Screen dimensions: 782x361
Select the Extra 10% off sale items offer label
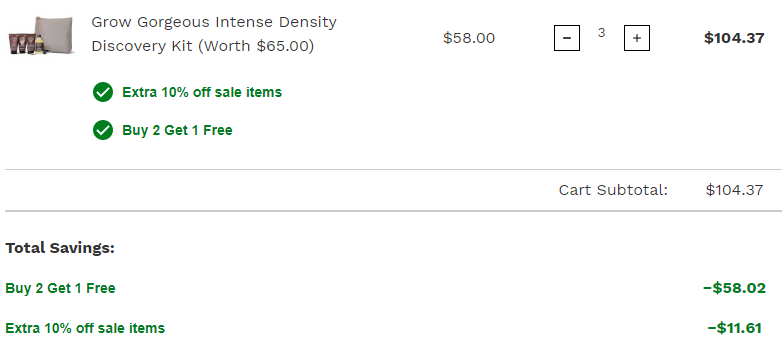(x=202, y=92)
